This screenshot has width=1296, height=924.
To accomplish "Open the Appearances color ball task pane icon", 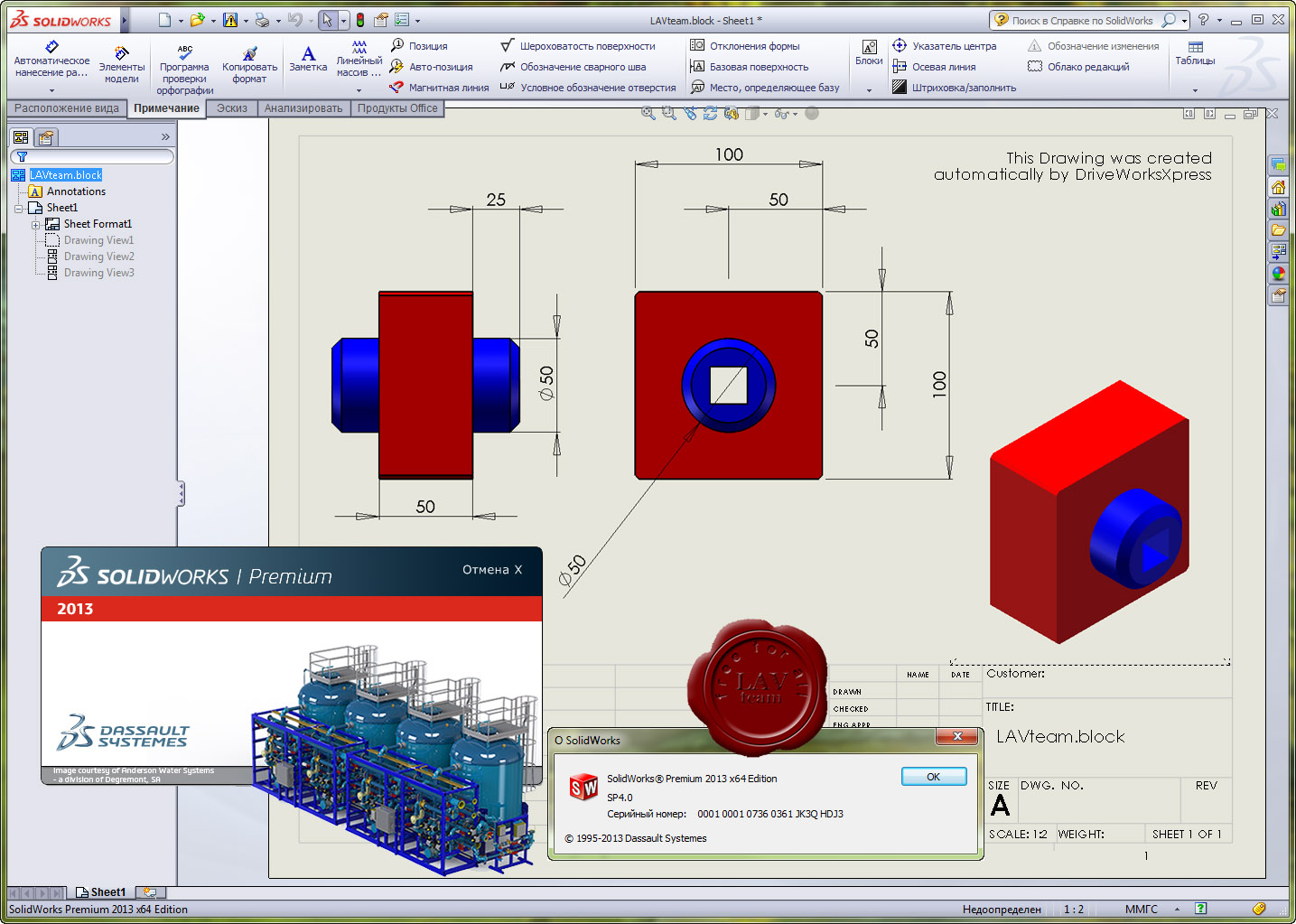I will 1278,274.
